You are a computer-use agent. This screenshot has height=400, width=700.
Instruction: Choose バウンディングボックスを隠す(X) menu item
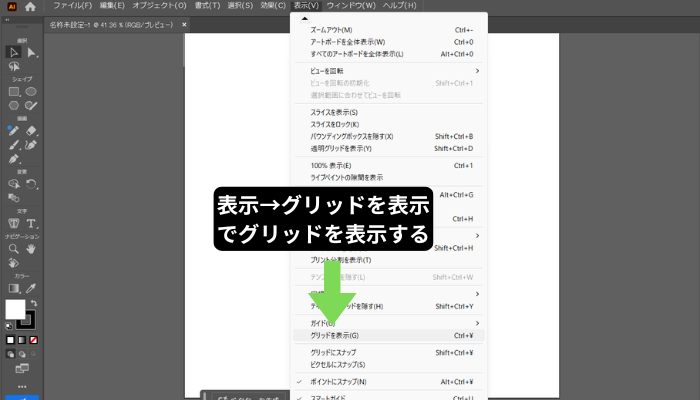point(388,137)
